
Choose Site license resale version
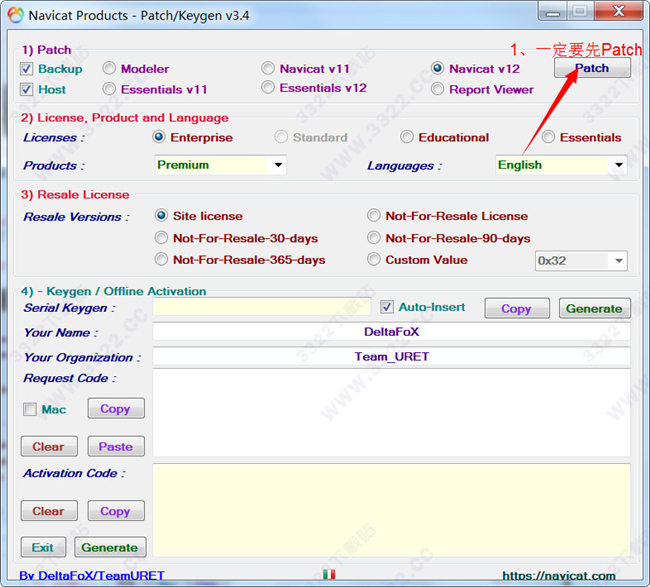pos(161,216)
